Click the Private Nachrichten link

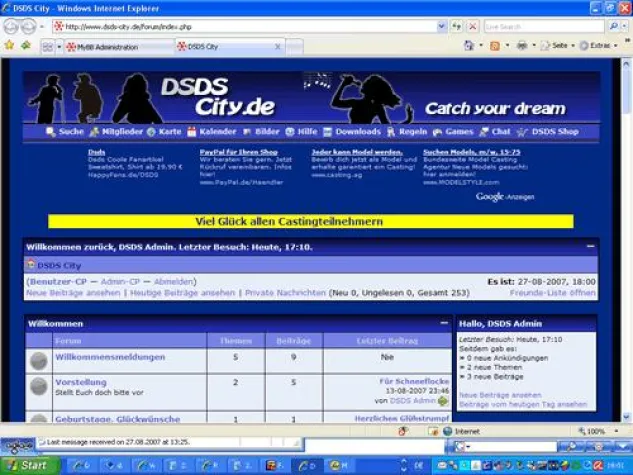tap(285, 293)
